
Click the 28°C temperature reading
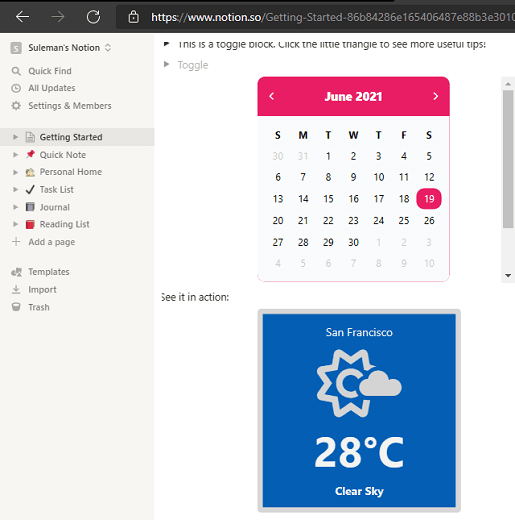[359, 452]
